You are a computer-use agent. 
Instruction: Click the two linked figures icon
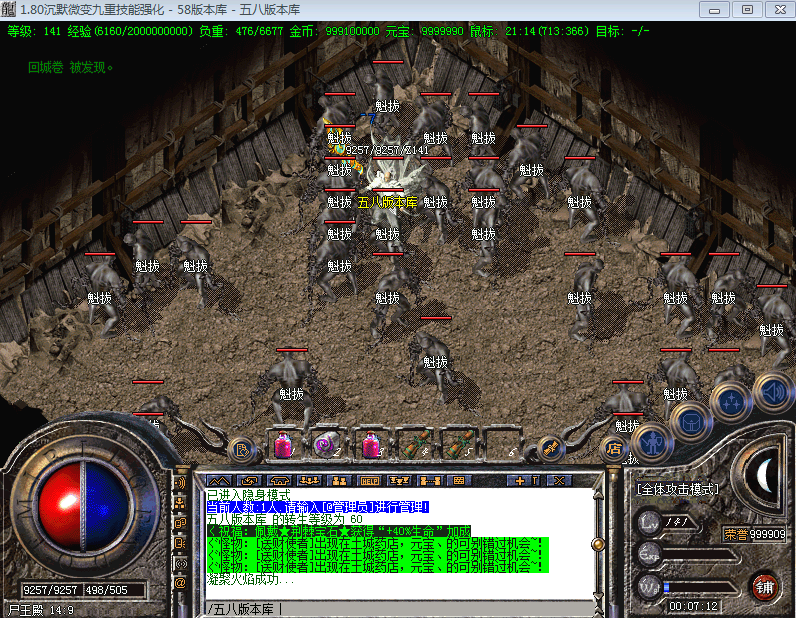[429, 480]
